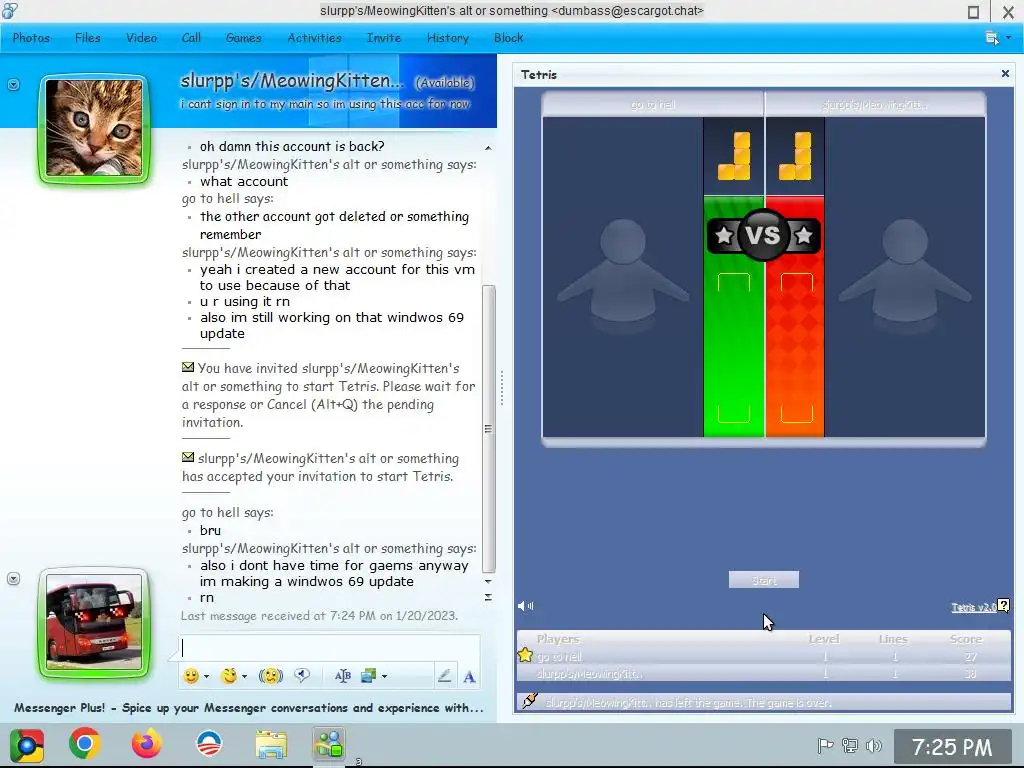Click the contact's personal status message

(x=325, y=104)
